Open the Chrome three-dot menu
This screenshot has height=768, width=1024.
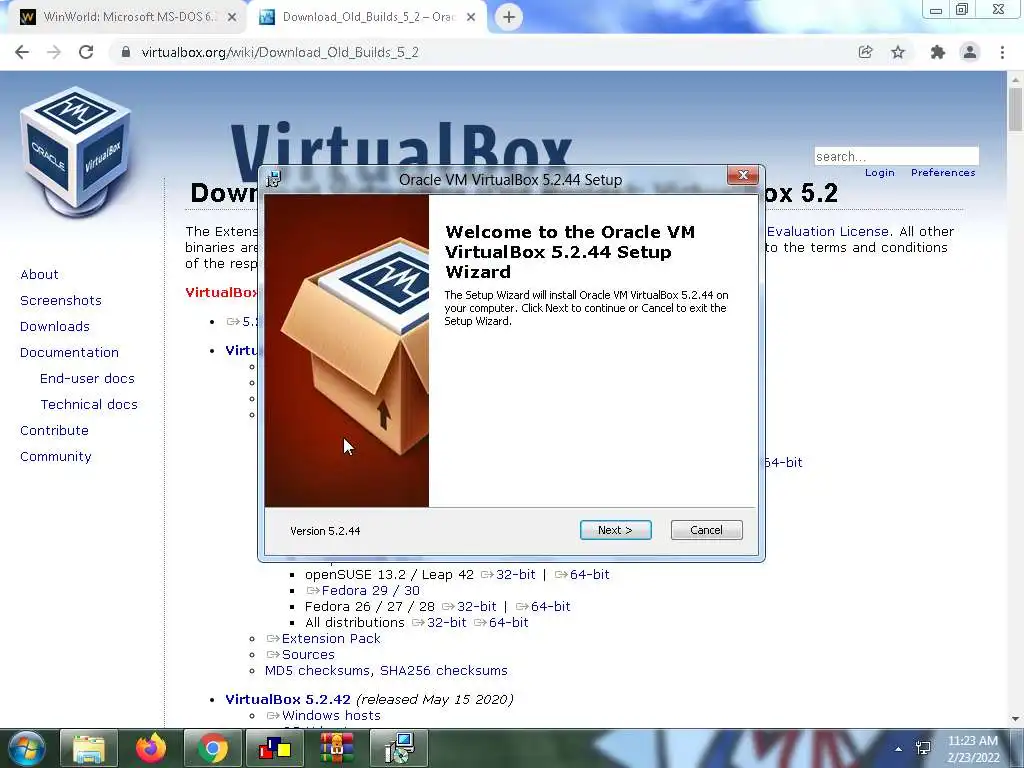[x=1002, y=52]
